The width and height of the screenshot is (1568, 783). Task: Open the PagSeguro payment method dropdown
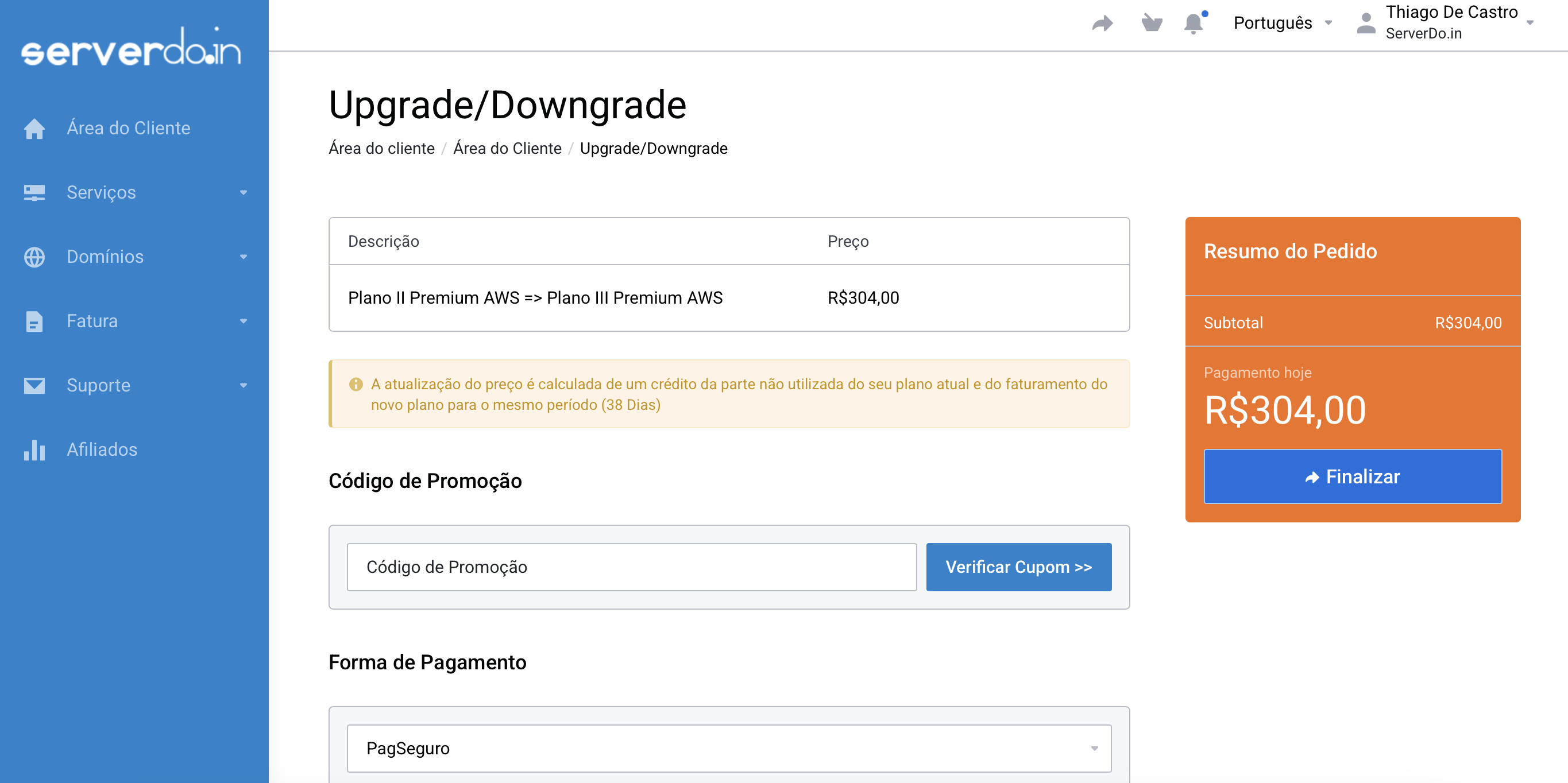click(x=729, y=749)
